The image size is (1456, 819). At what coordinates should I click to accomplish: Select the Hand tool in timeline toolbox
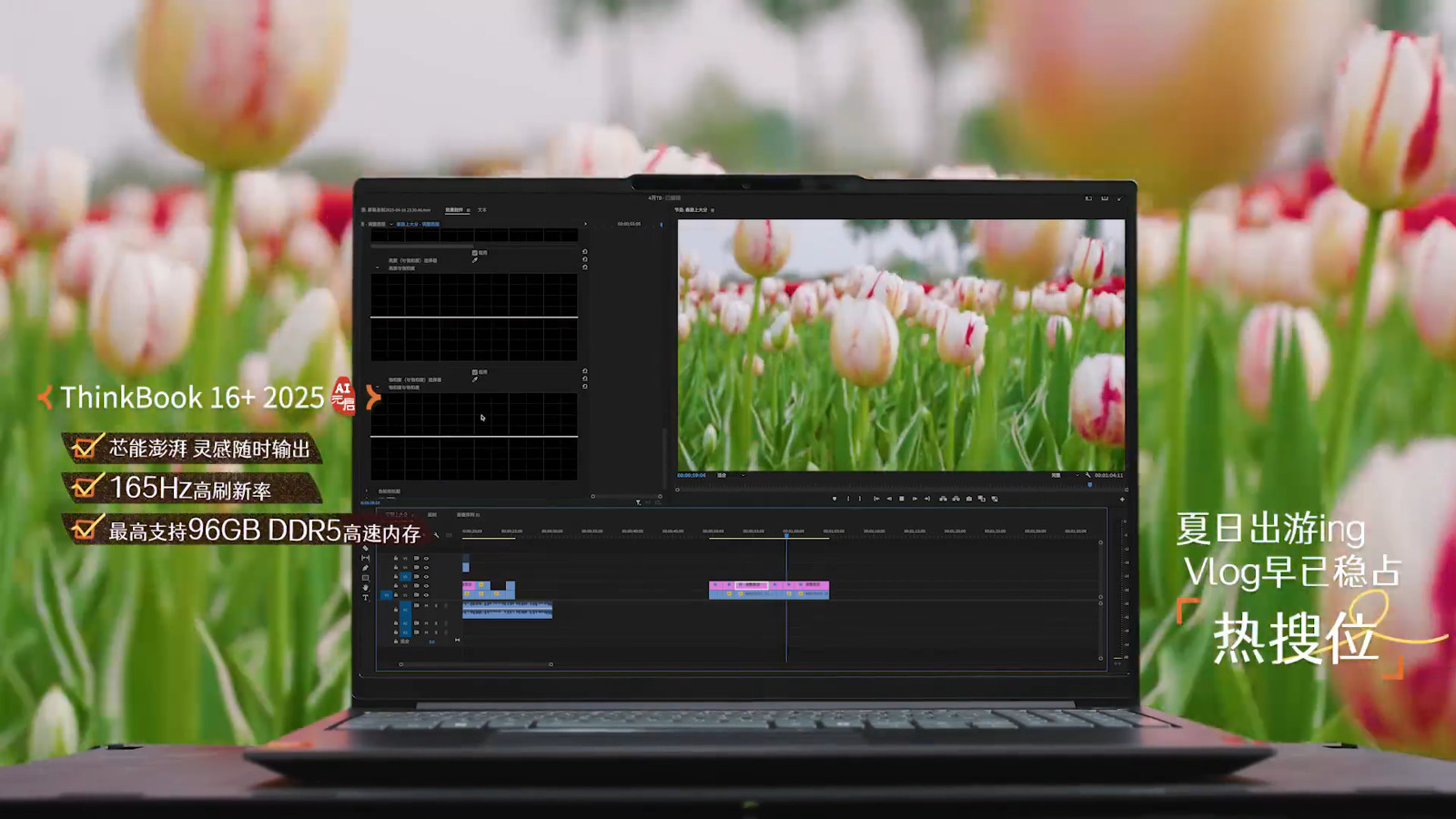coord(366,588)
